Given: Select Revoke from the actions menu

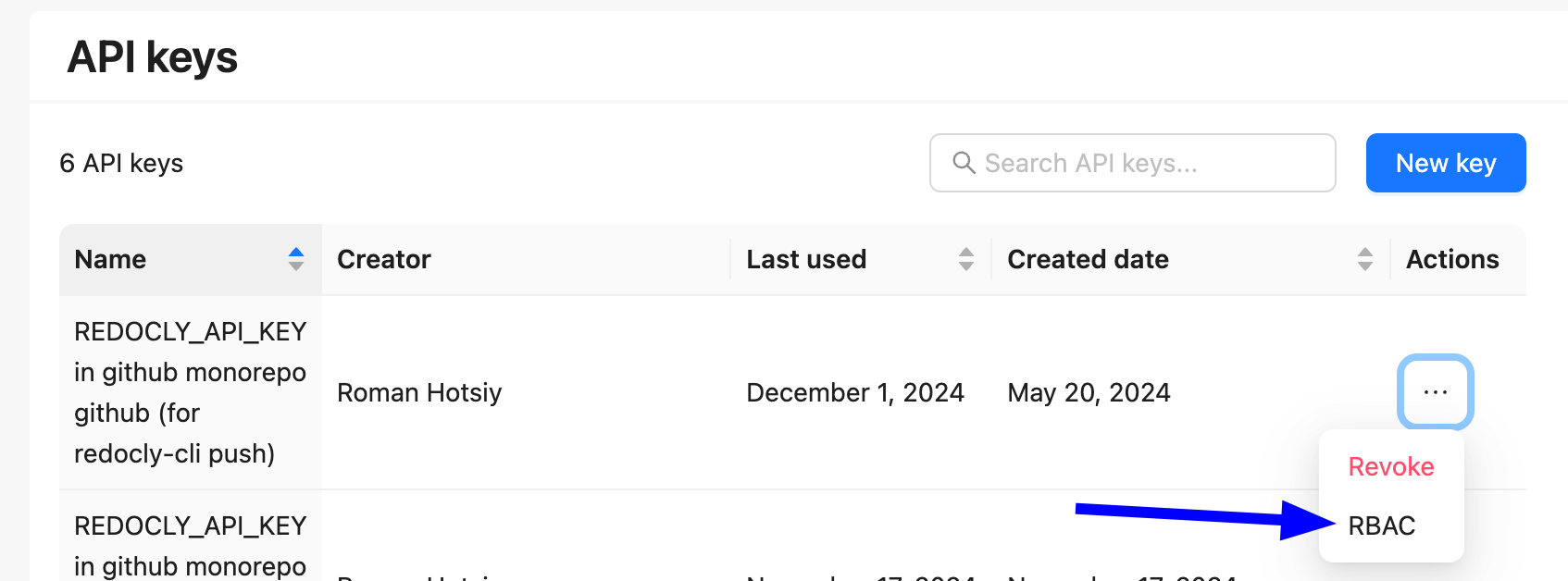Looking at the screenshot, I should coord(1390,466).
